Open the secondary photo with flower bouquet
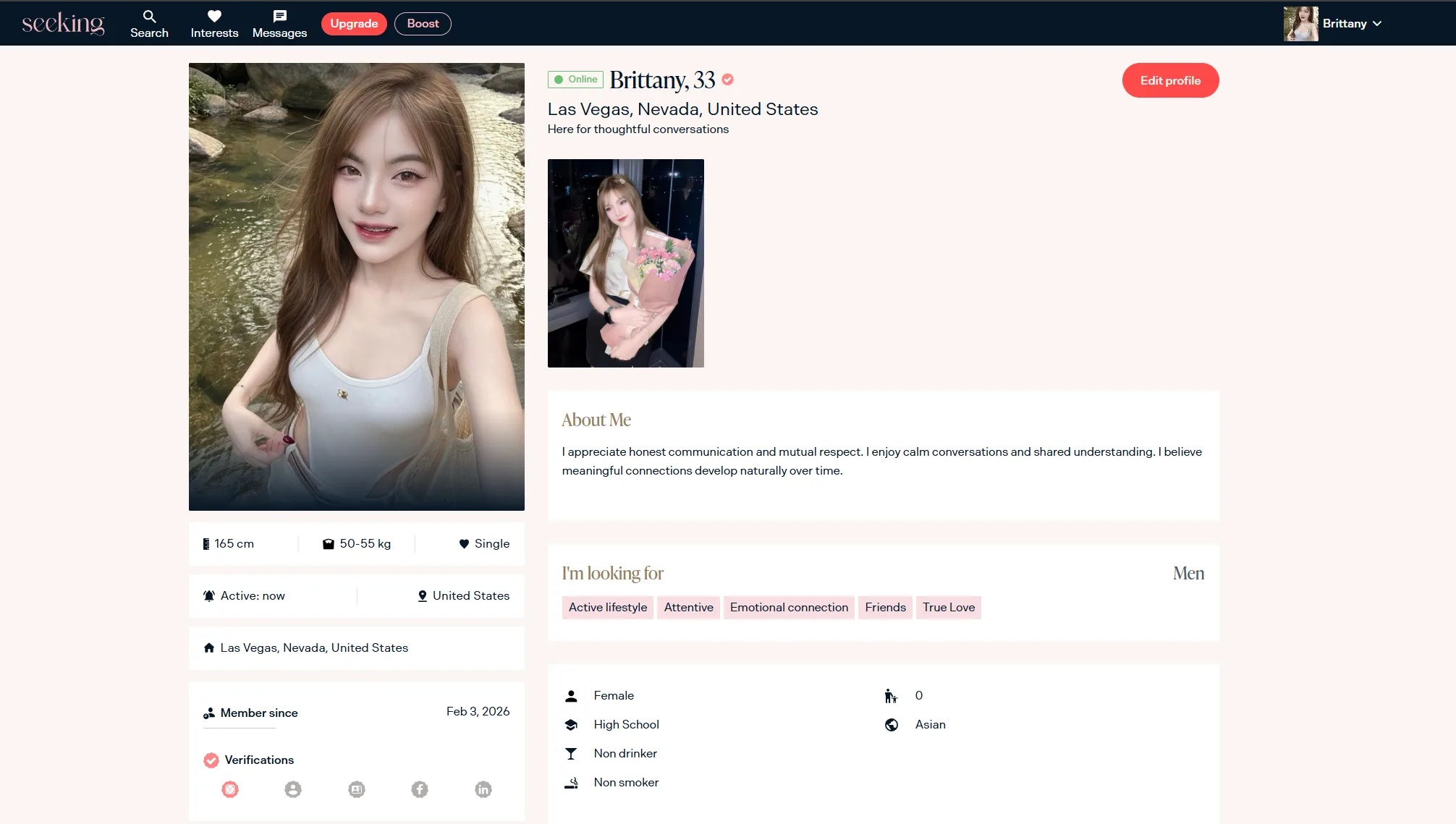The height and width of the screenshot is (824, 1456). tap(625, 263)
